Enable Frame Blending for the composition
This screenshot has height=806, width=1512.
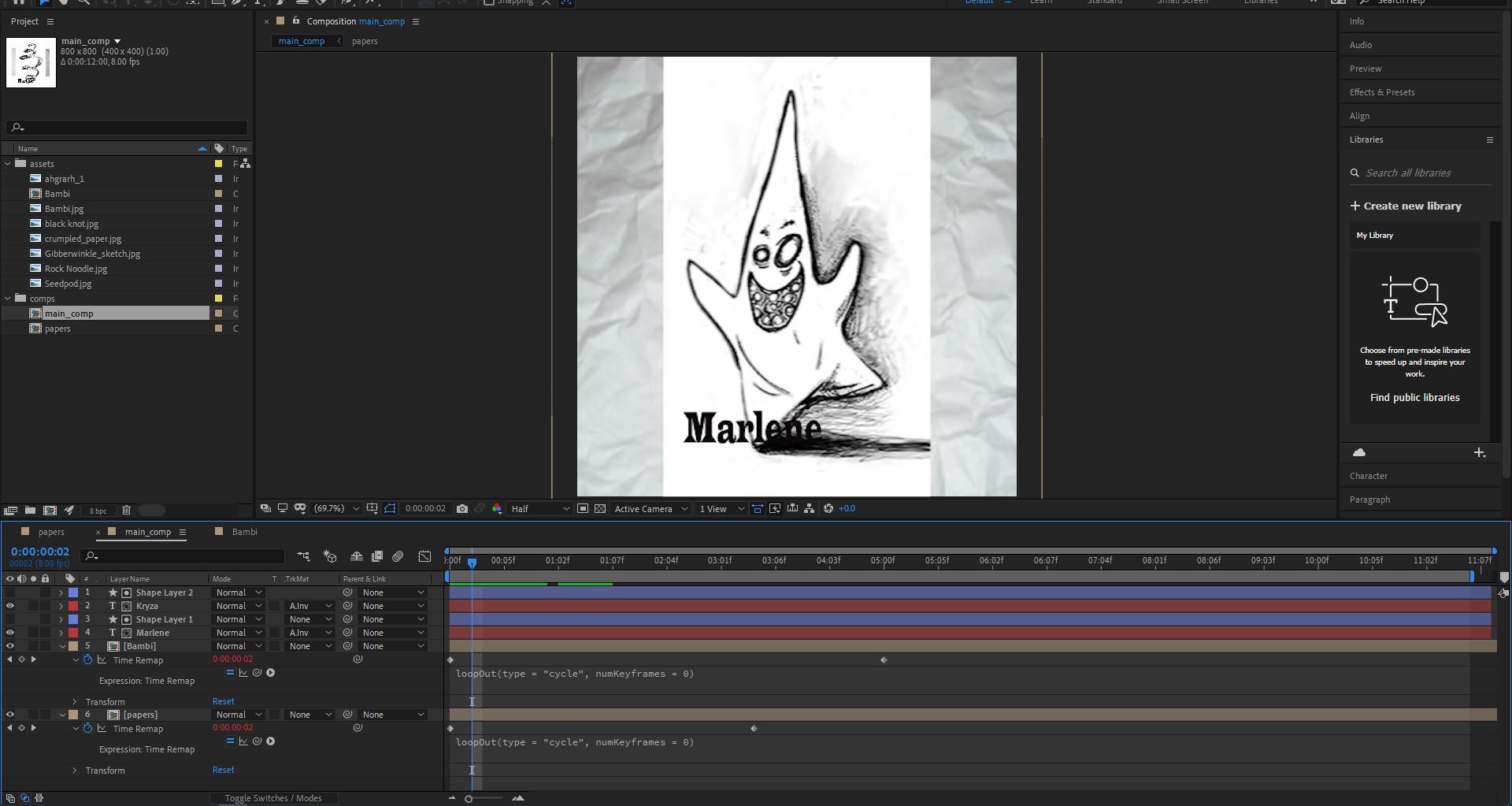[x=377, y=557]
